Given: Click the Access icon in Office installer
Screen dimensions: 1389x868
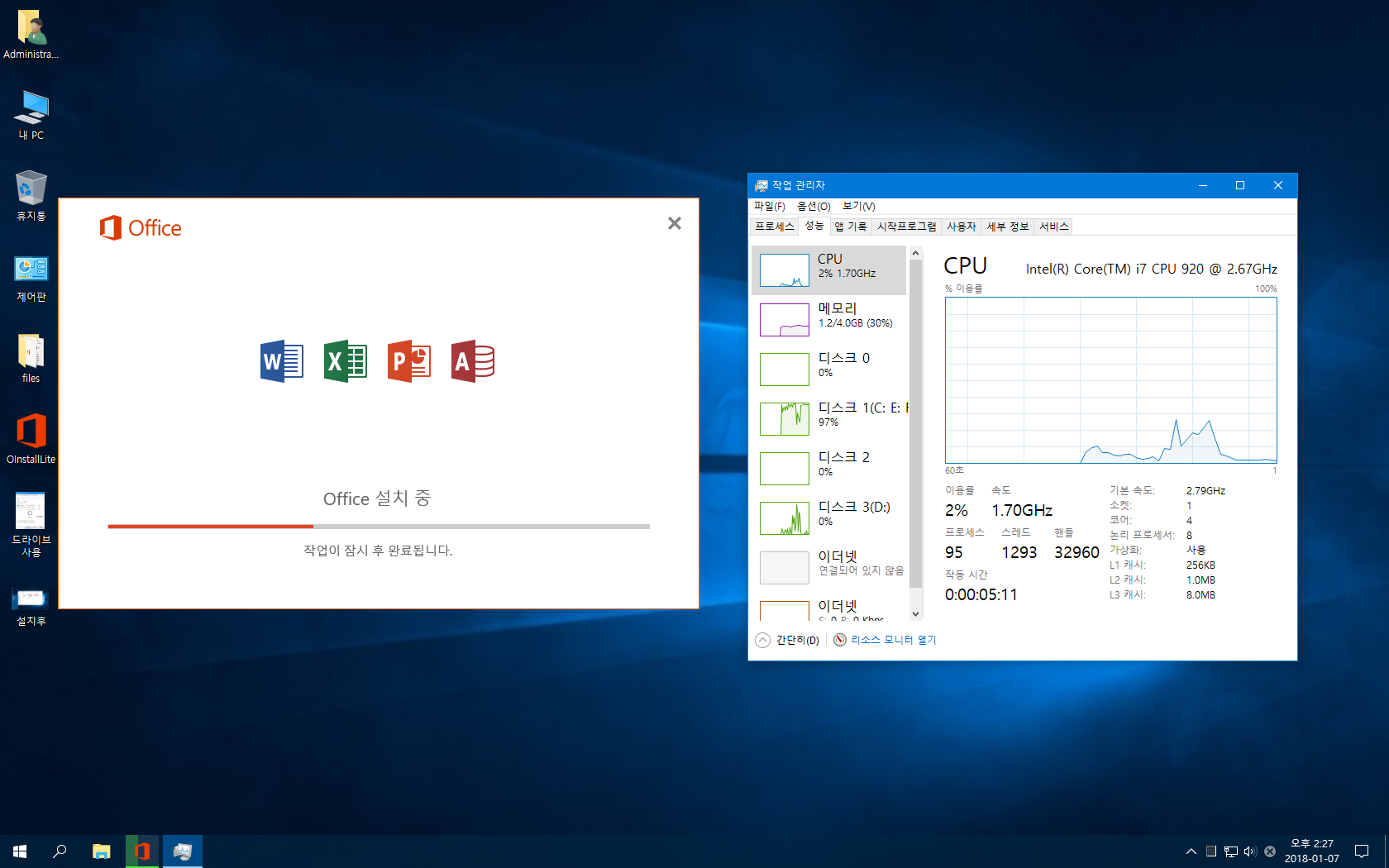Looking at the screenshot, I should [473, 361].
